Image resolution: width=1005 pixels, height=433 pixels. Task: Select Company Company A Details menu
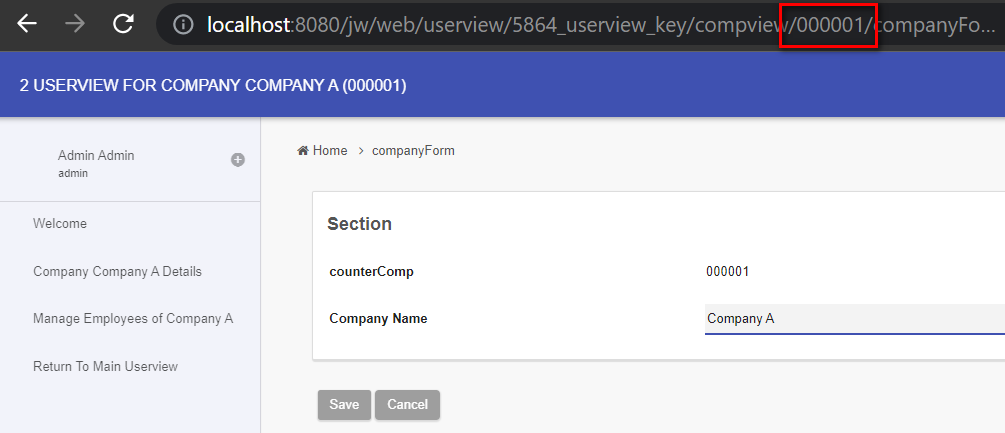tap(117, 271)
